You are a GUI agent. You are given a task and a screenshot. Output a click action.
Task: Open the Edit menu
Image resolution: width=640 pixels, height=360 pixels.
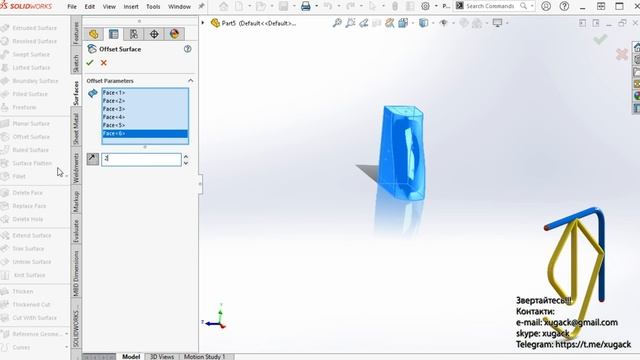[90, 7]
